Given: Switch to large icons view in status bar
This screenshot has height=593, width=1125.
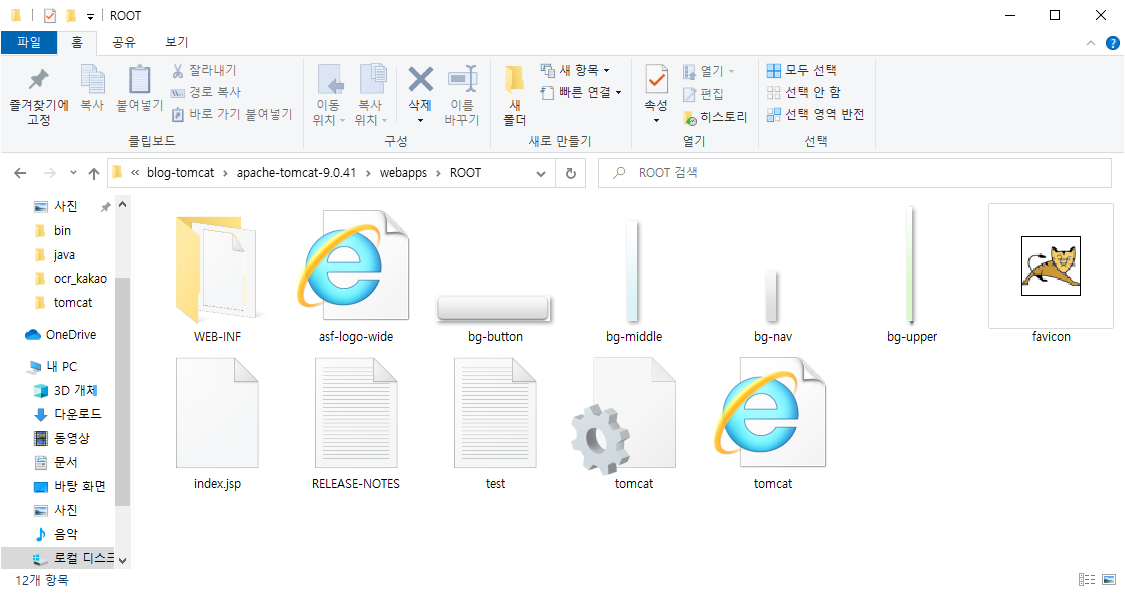Looking at the screenshot, I should click(1110, 579).
